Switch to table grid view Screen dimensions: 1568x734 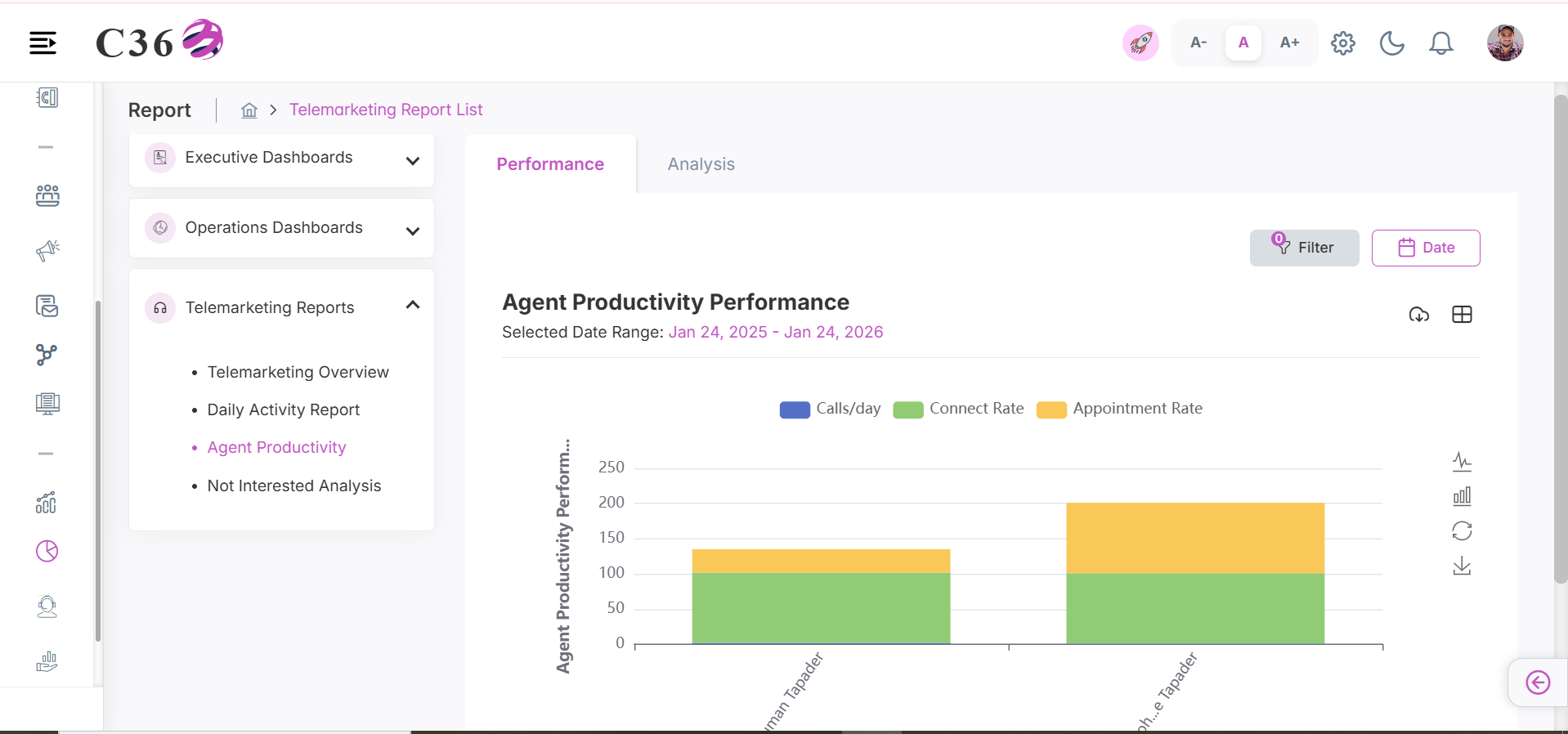click(1462, 315)
